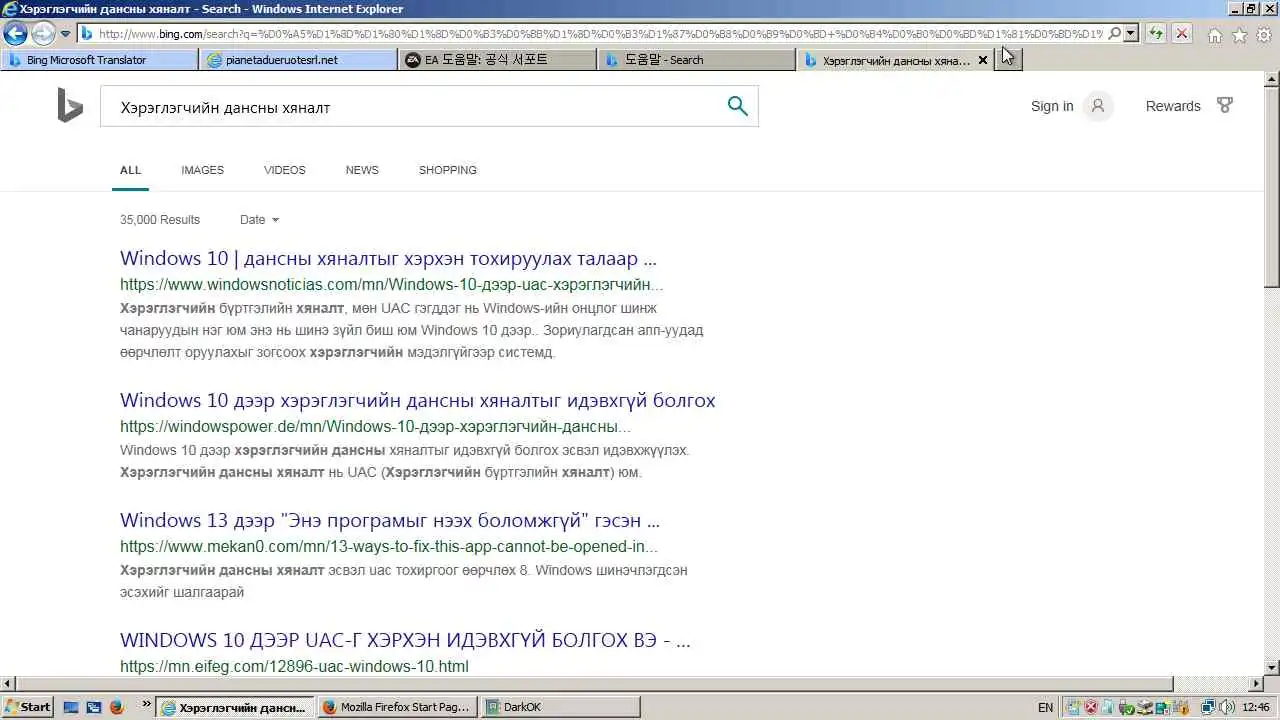Activate the Хэрэглэгчийн дансн... taskbar button
The height and width of the screenshot is (720, 1280).
tap(235, 707)
